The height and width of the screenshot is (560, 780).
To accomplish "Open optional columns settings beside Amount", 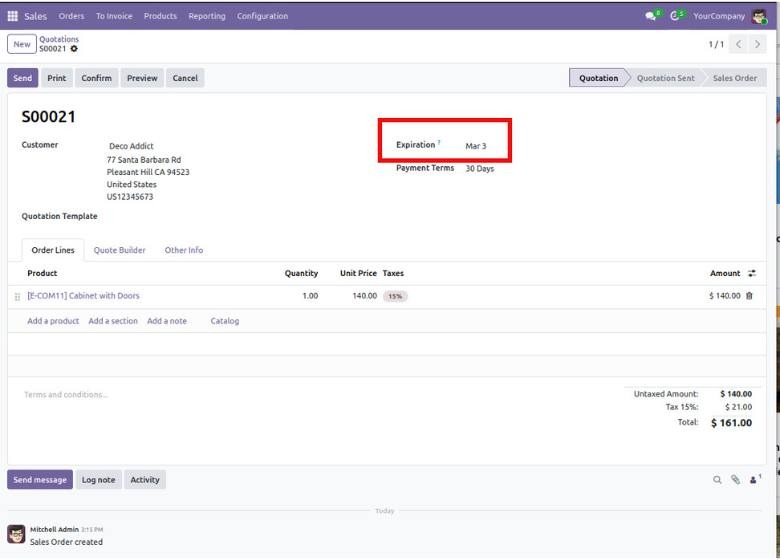I will tap(752, 273).
